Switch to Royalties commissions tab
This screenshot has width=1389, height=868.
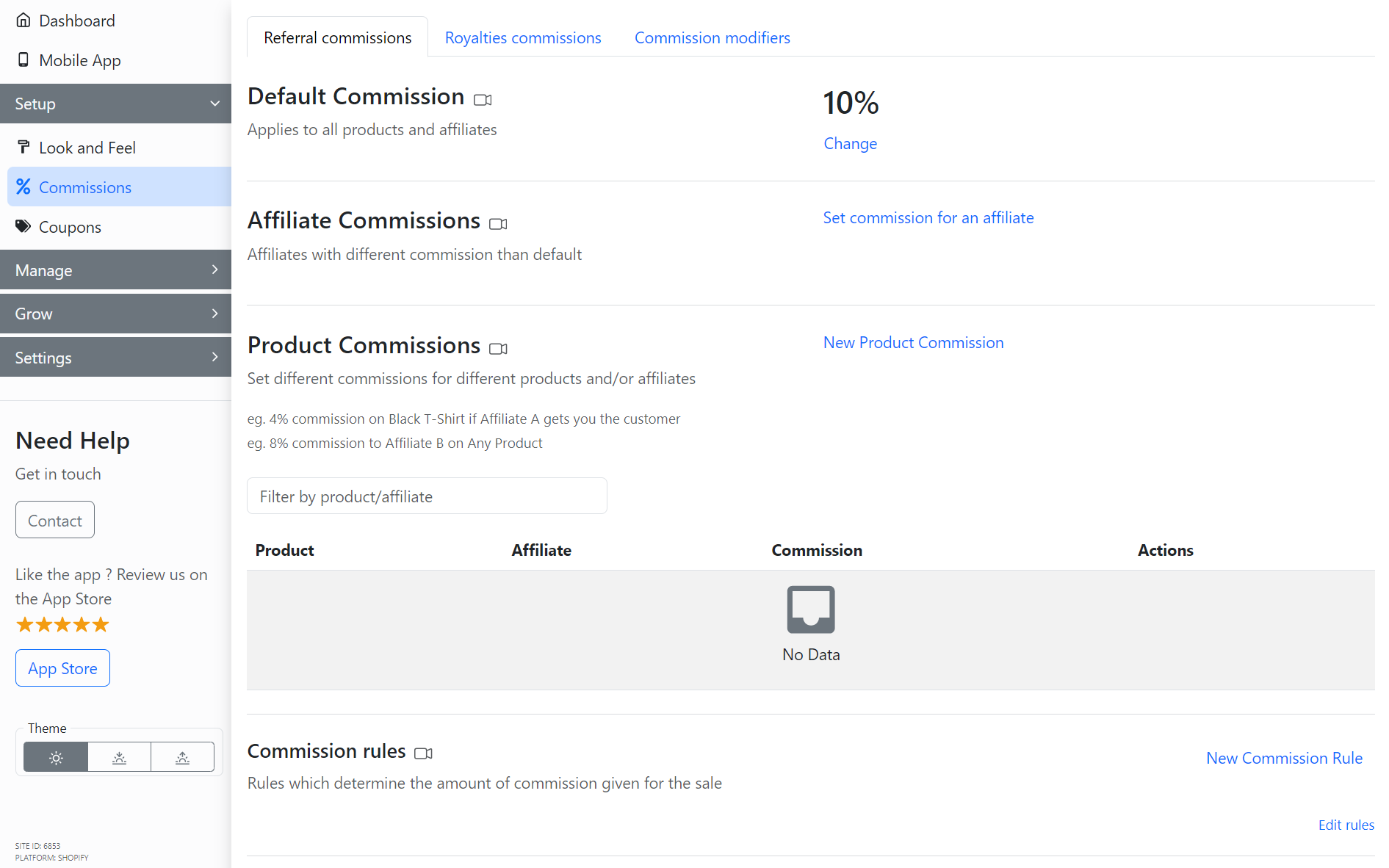coord(522,37)
